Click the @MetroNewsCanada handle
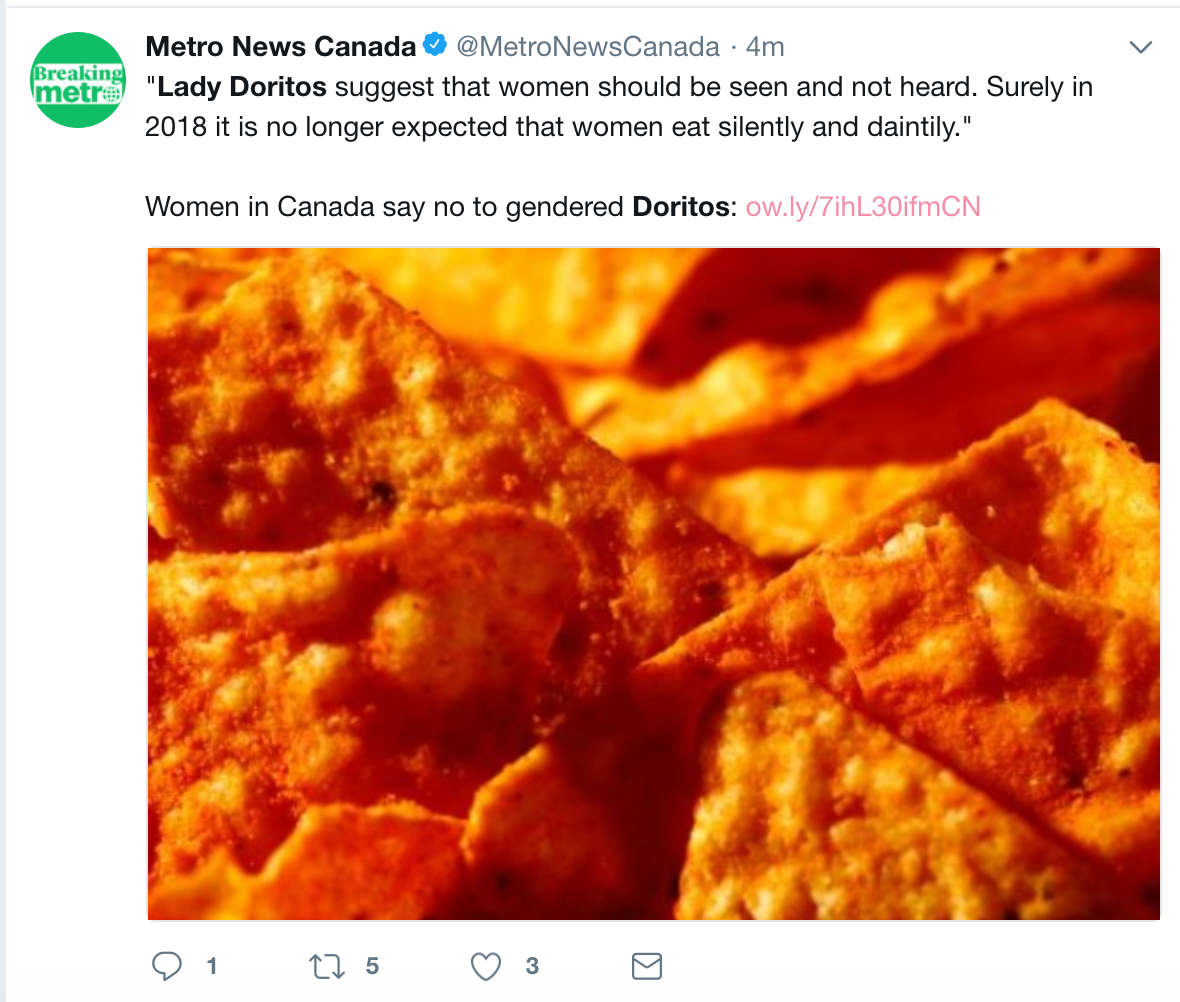Image resolution: width=1180 pixels, height=1002 pixels. [587, 46]
